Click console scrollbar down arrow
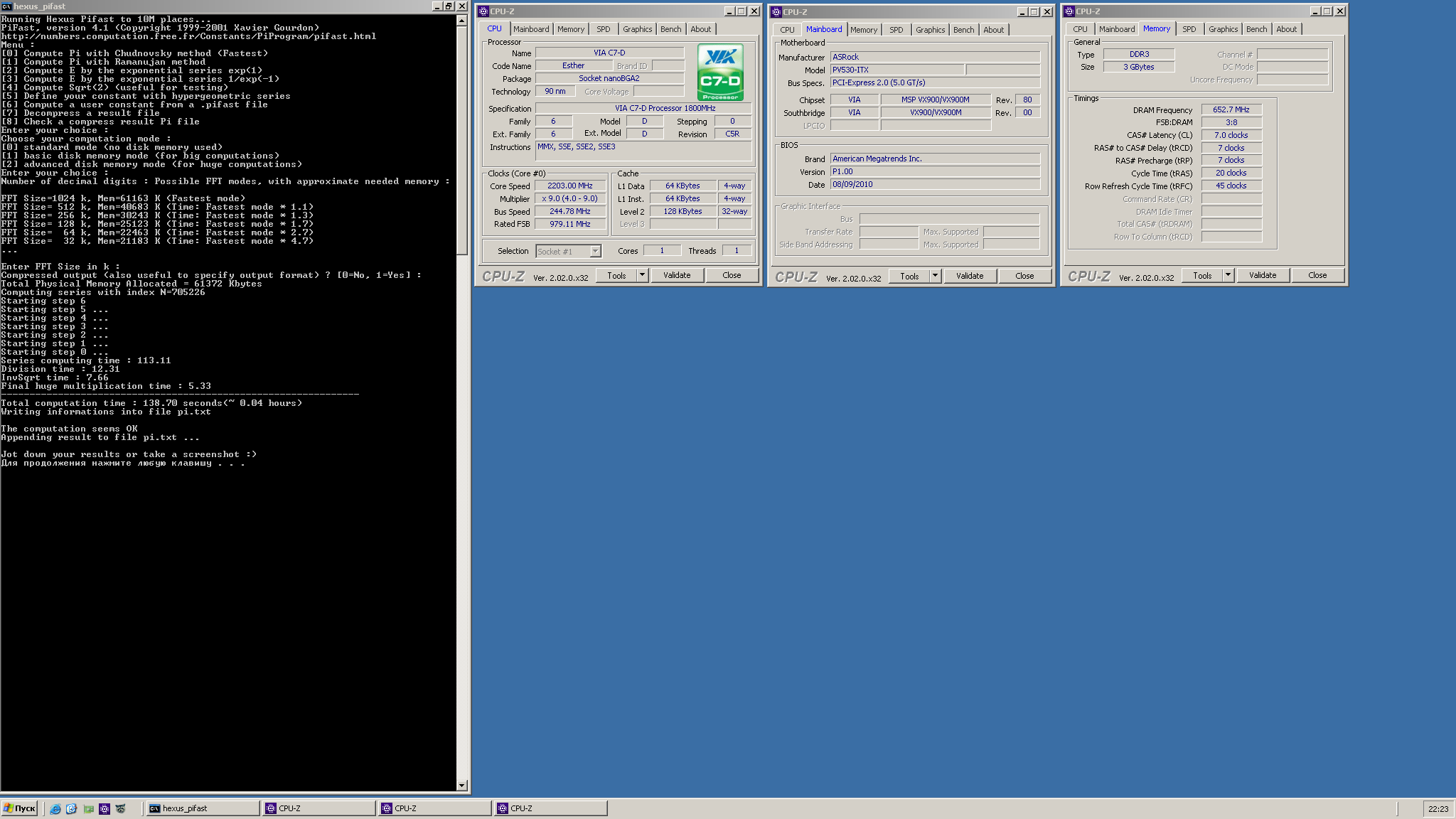Screen dimensions: 1456x819 pyautogui.click(x=462, y=785)
